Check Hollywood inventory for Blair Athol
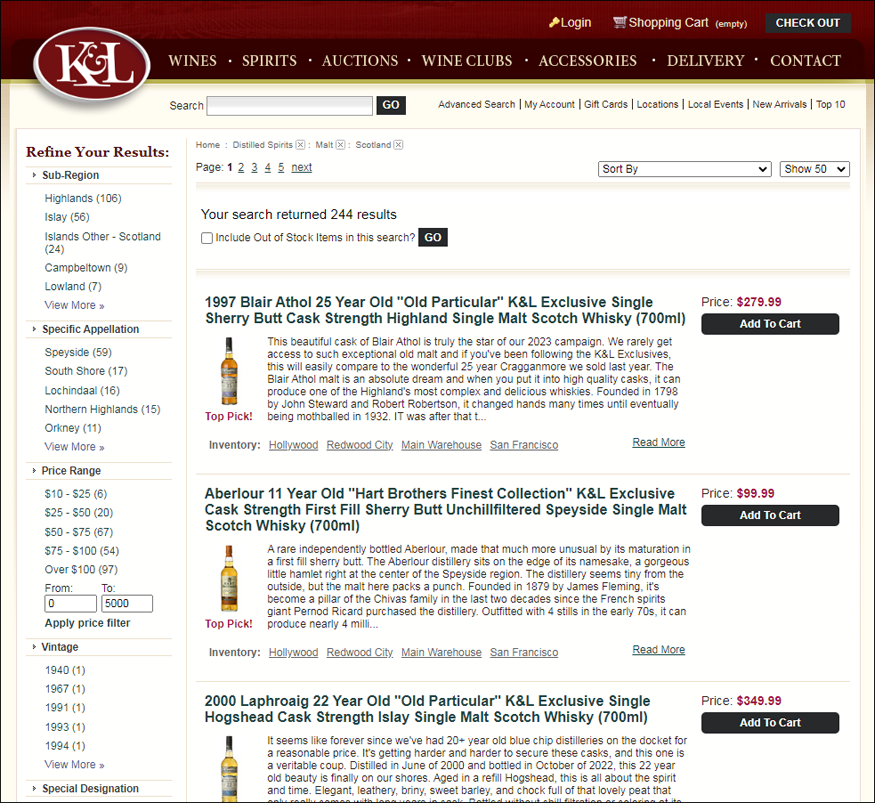Image resolution: width=875 pixels, height=803 pixels. coord(294,445)
